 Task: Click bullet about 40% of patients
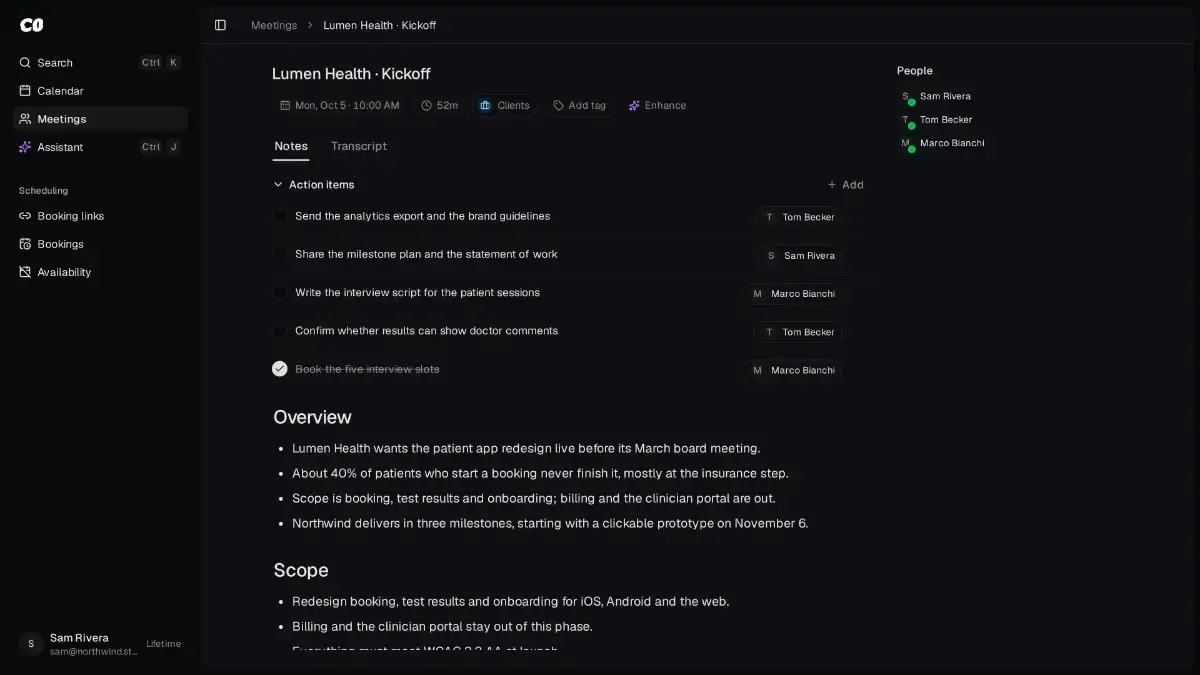pos(540,473)
